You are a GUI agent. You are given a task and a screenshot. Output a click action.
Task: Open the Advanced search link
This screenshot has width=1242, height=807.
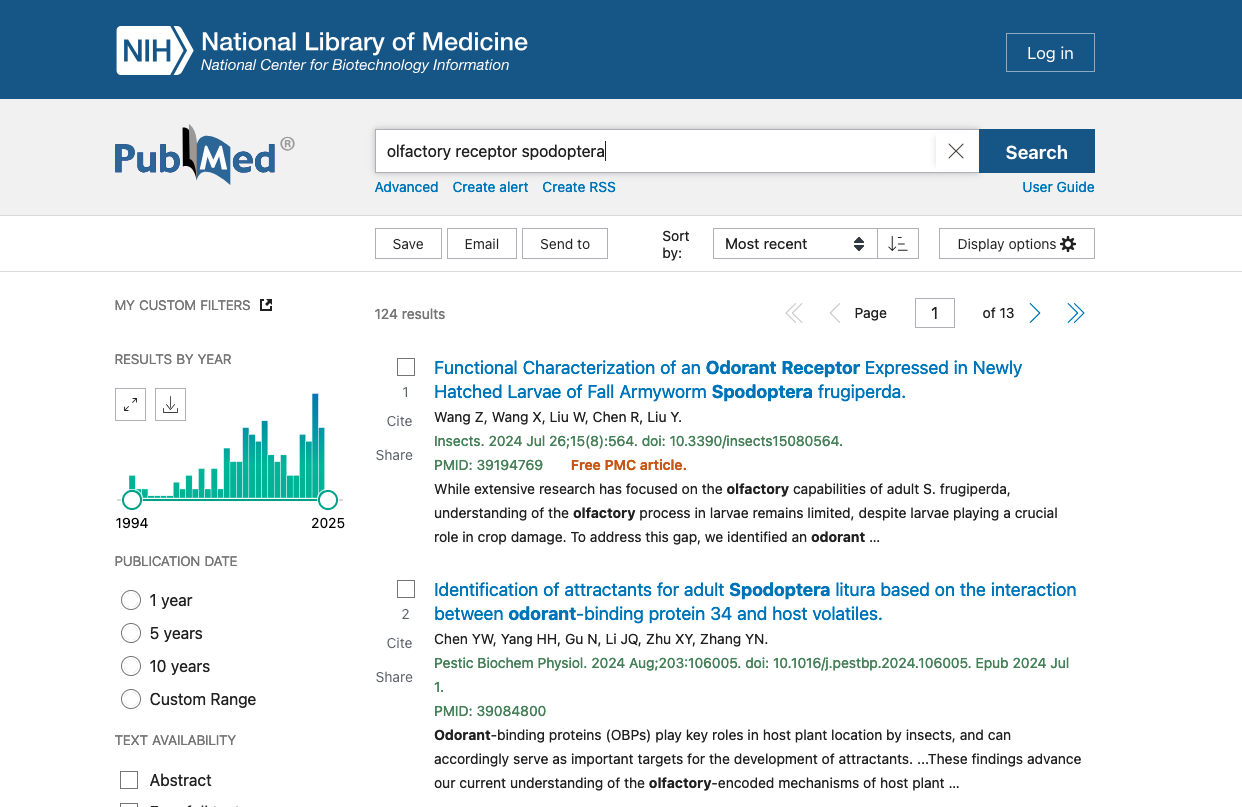[x=406, y=187]
